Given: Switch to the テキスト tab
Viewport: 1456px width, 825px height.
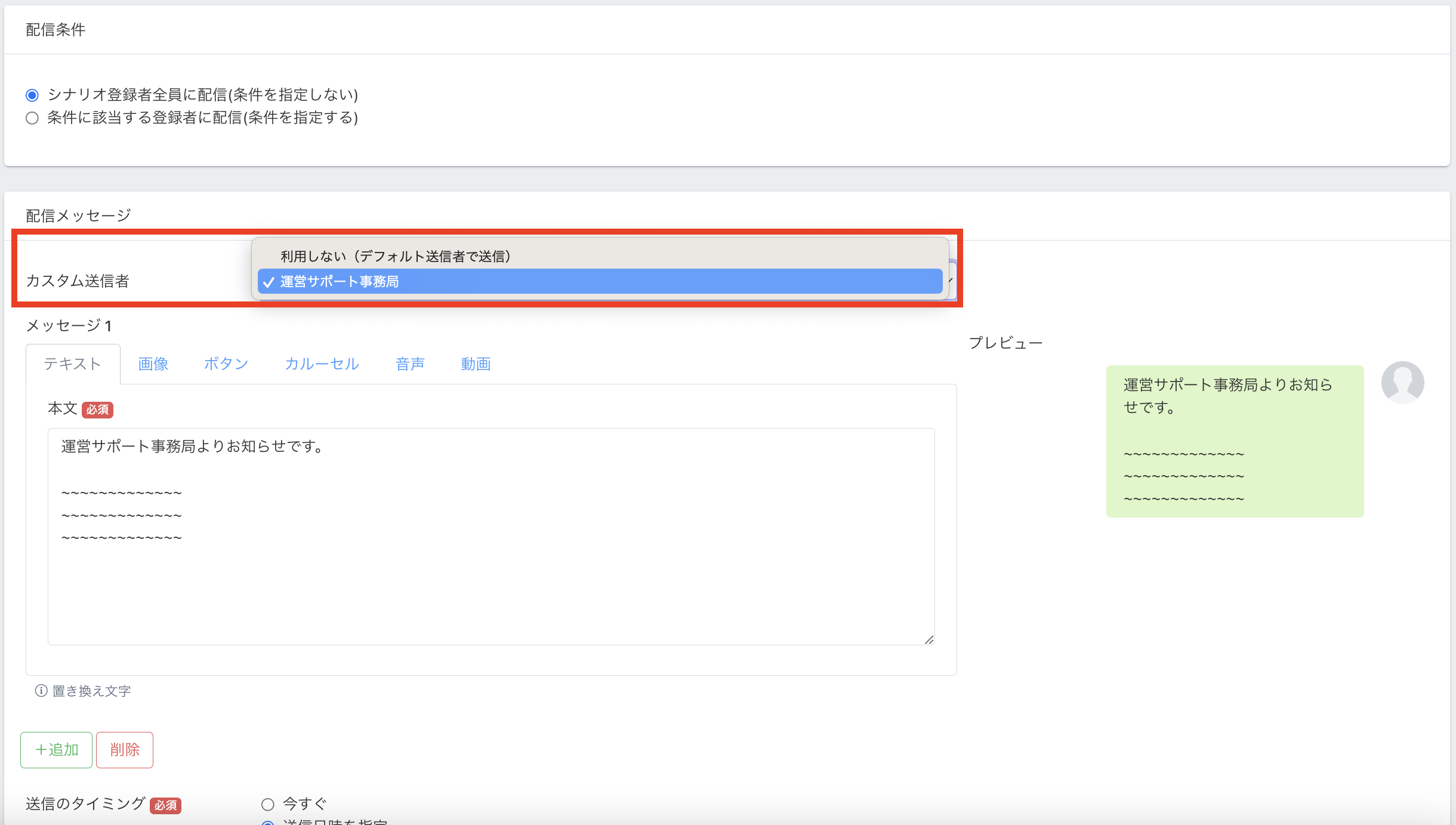Looking at the screenshot, I should 73,364.
